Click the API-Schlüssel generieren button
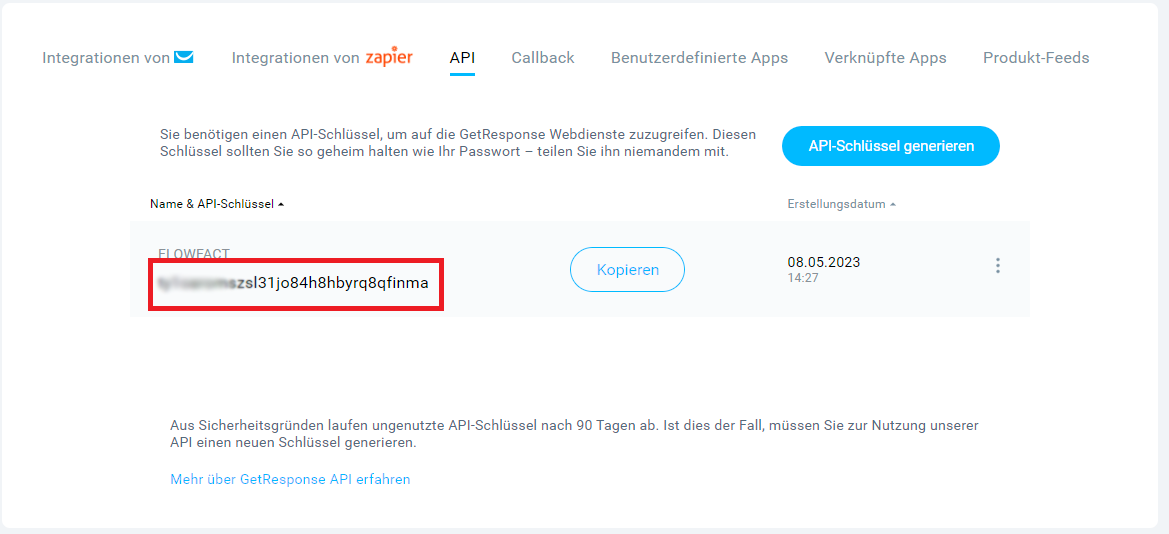The image size is (1169, 534). click(891, 146)
